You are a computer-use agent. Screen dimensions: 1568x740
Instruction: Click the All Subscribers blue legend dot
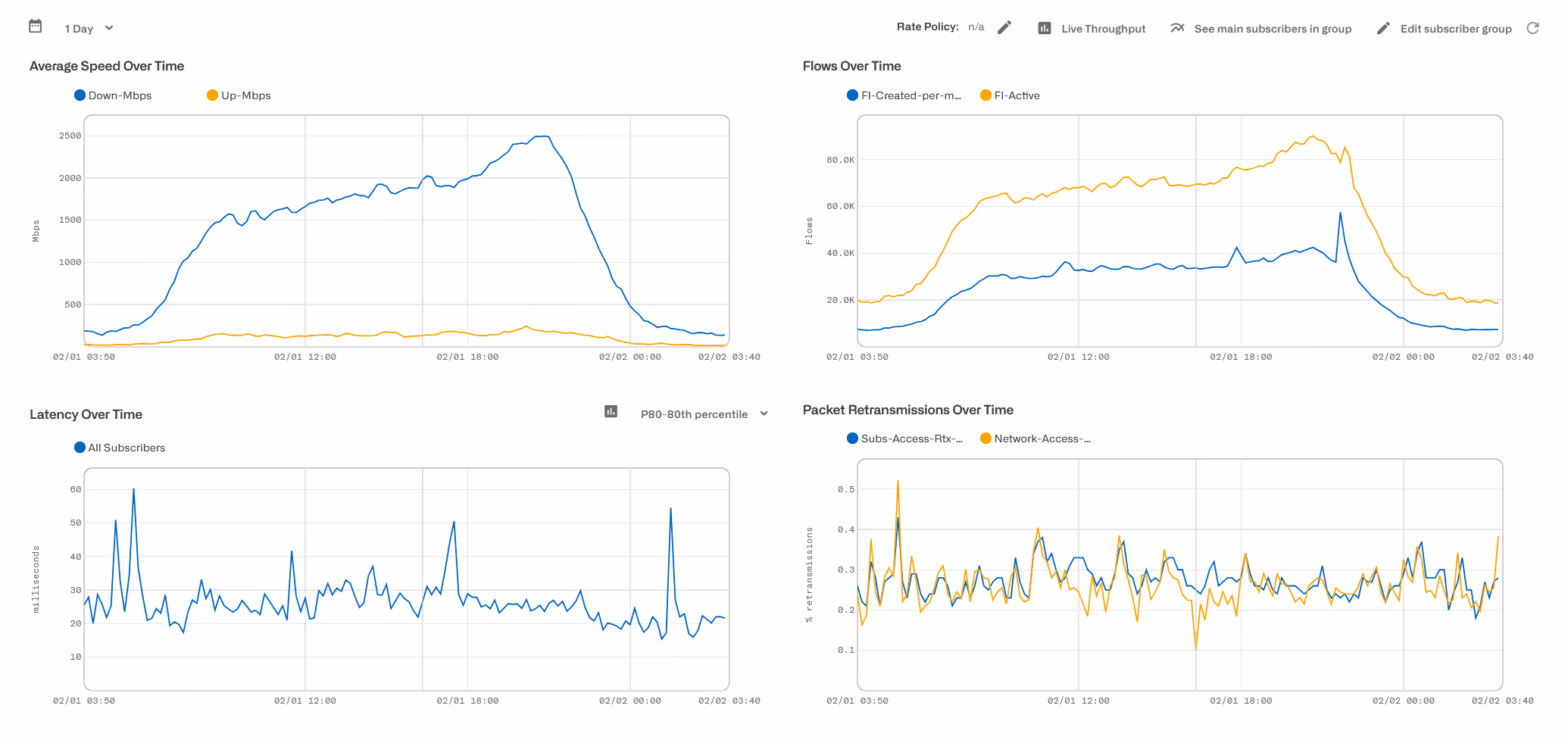(x=80, y=448)
